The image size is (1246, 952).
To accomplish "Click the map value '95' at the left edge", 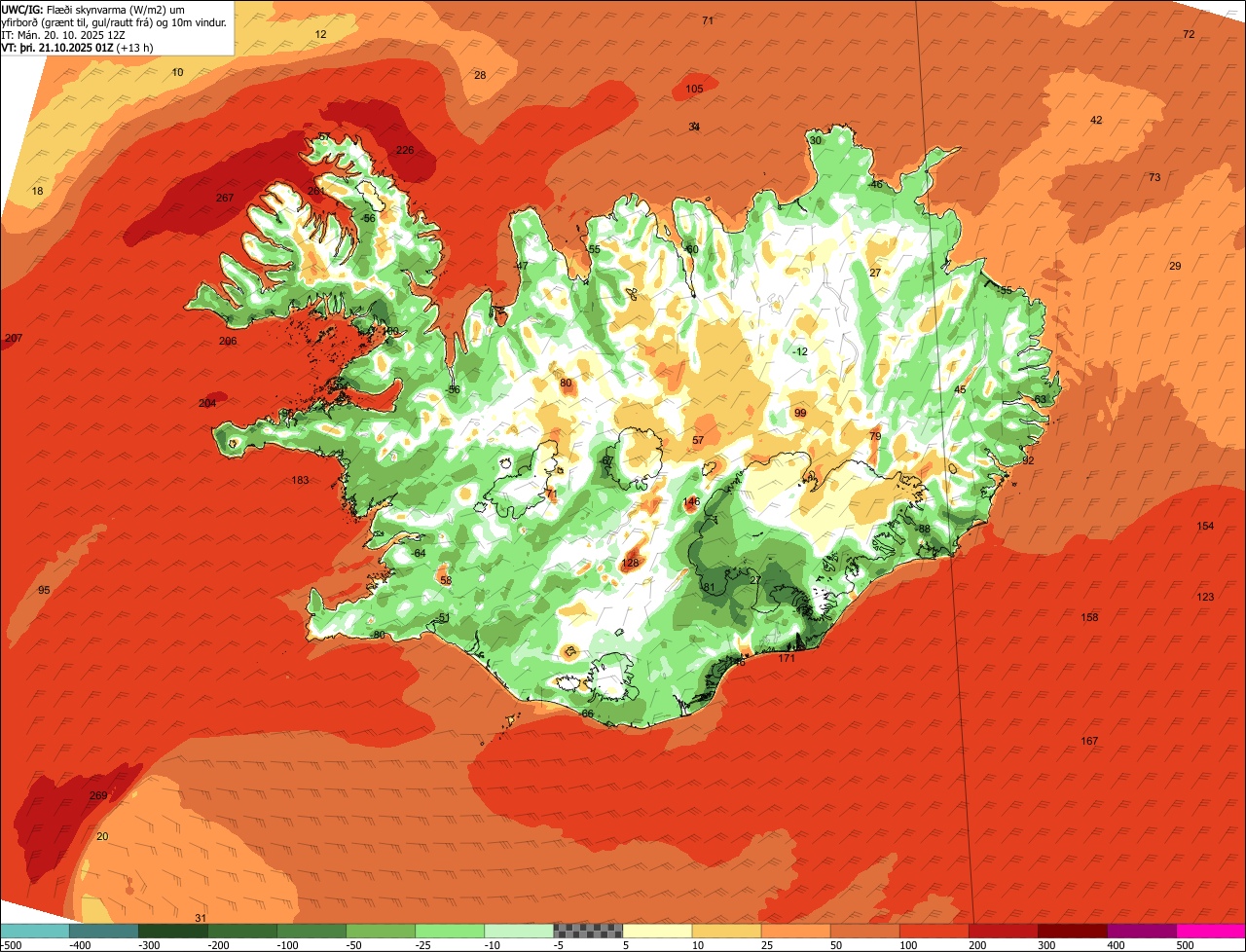I will point(44,590).
